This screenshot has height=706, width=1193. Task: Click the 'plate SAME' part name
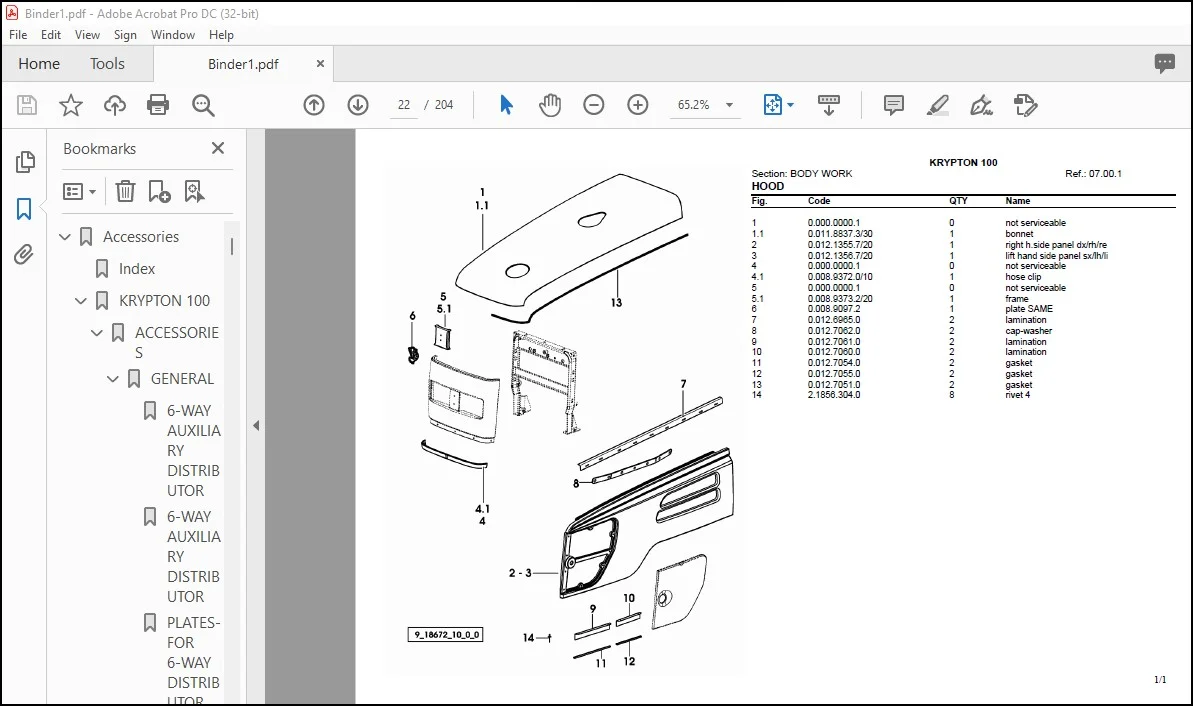(1029, 309)
